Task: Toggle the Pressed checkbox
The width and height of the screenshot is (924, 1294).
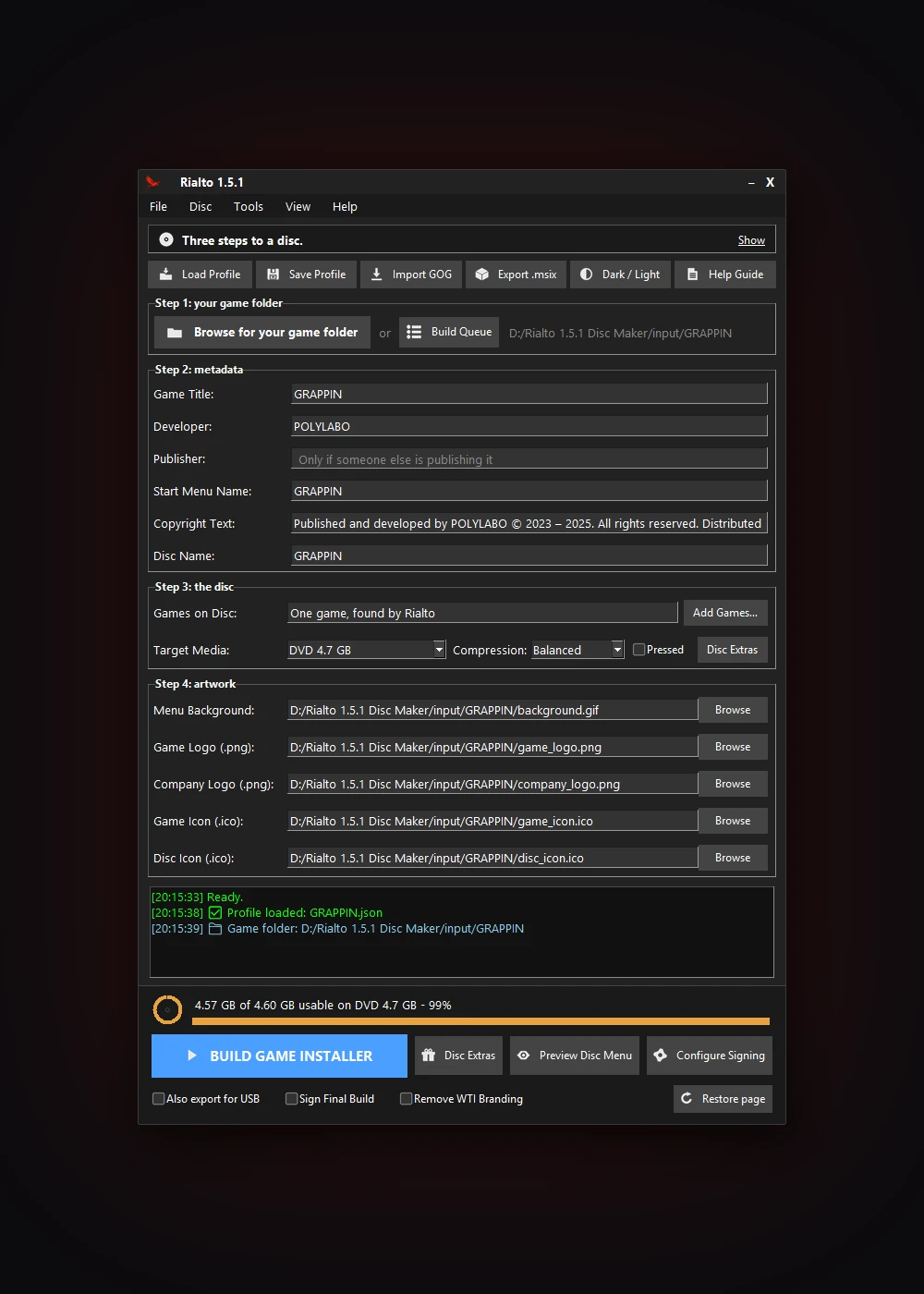Action: 638,650
